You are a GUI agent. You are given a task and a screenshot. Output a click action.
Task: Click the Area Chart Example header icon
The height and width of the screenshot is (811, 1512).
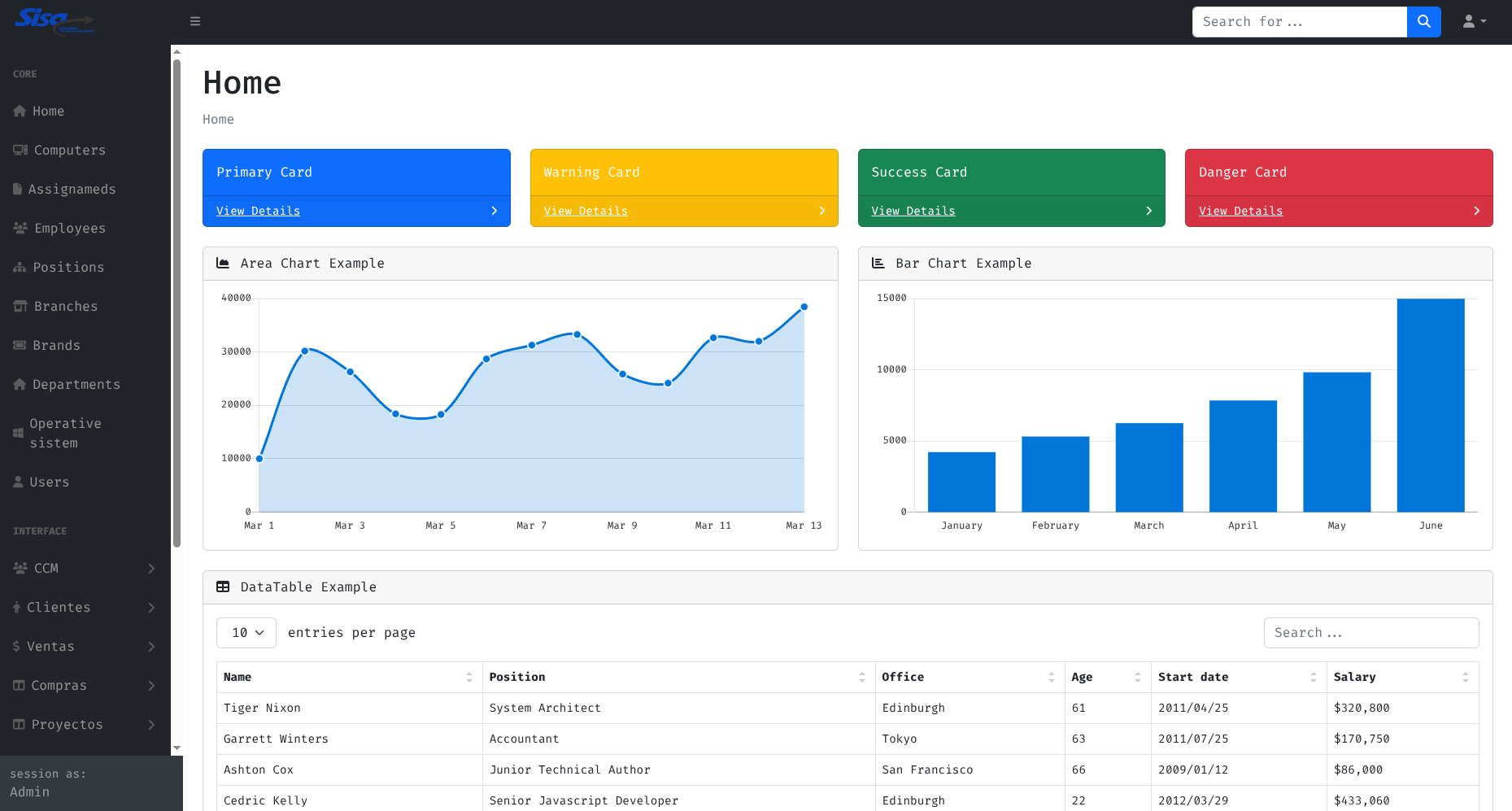223,264
